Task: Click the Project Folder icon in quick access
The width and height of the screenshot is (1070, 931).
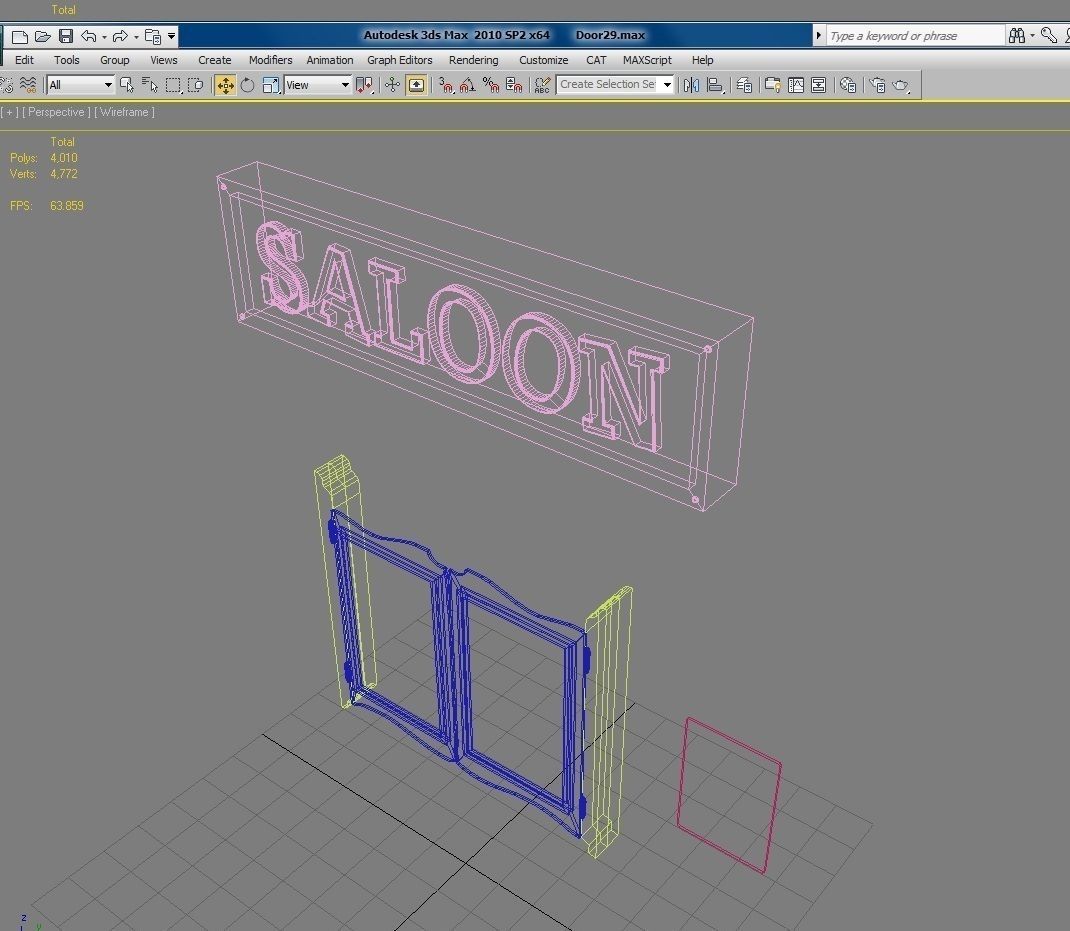Action: [153, 36]
